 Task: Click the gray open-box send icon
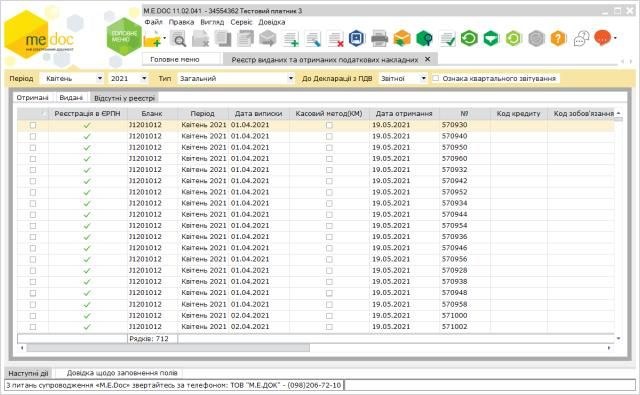(267, 39)
